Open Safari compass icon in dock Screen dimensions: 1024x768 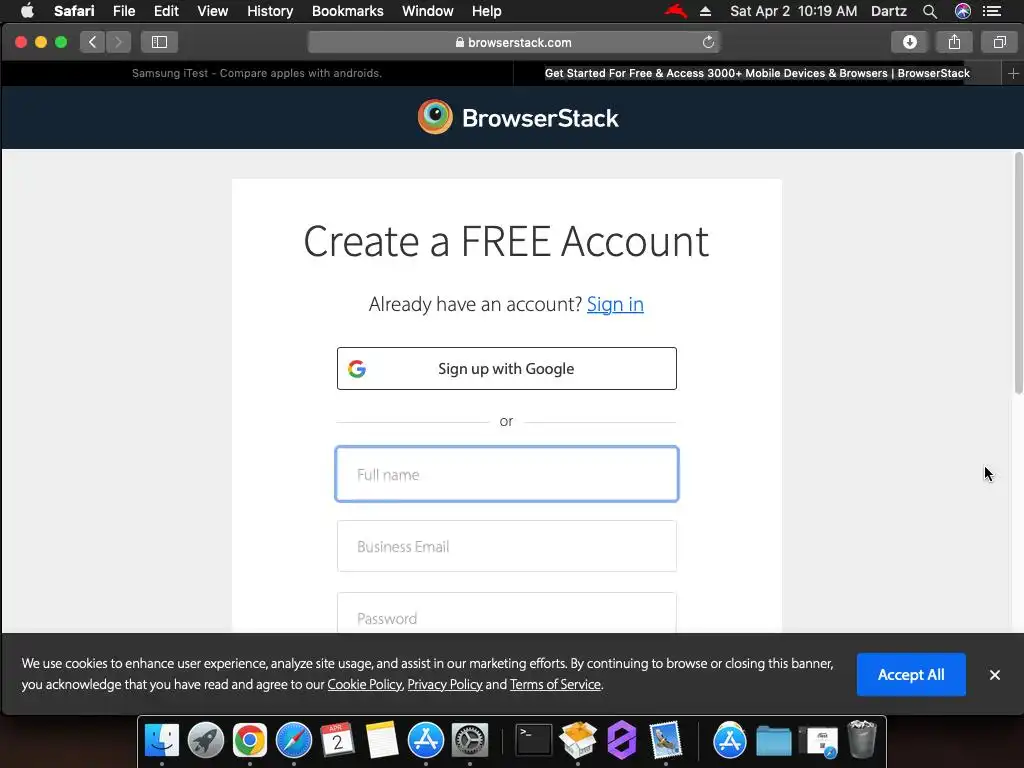coord(294,741)
